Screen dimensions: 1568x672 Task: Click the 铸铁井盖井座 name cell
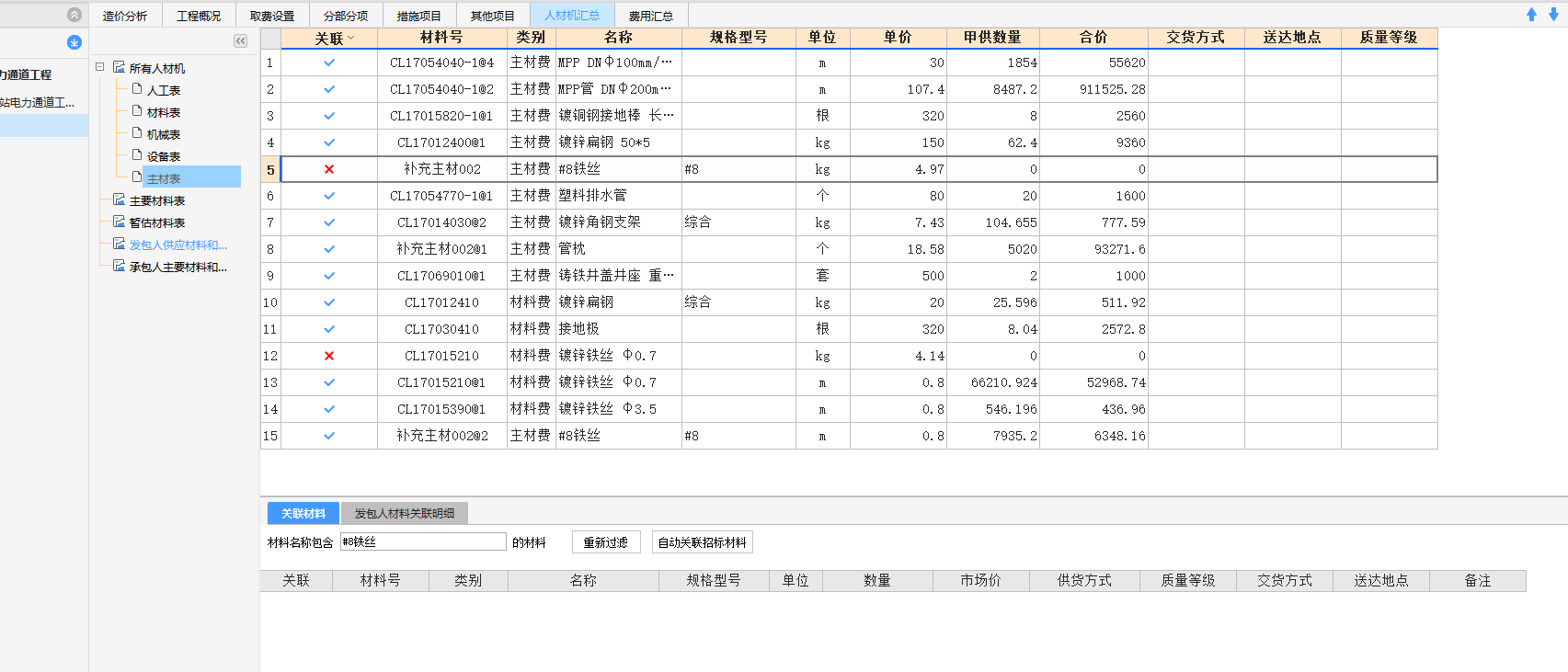(619, 276)
